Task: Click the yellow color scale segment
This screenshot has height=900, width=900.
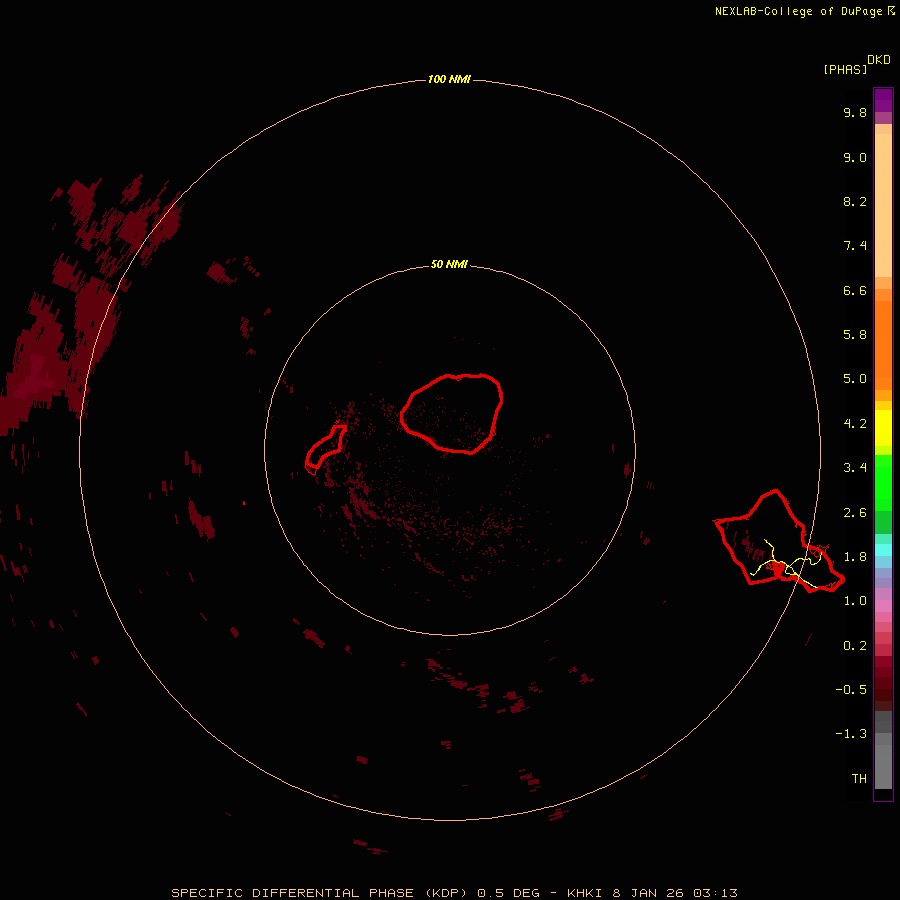Action: [883, 428]
